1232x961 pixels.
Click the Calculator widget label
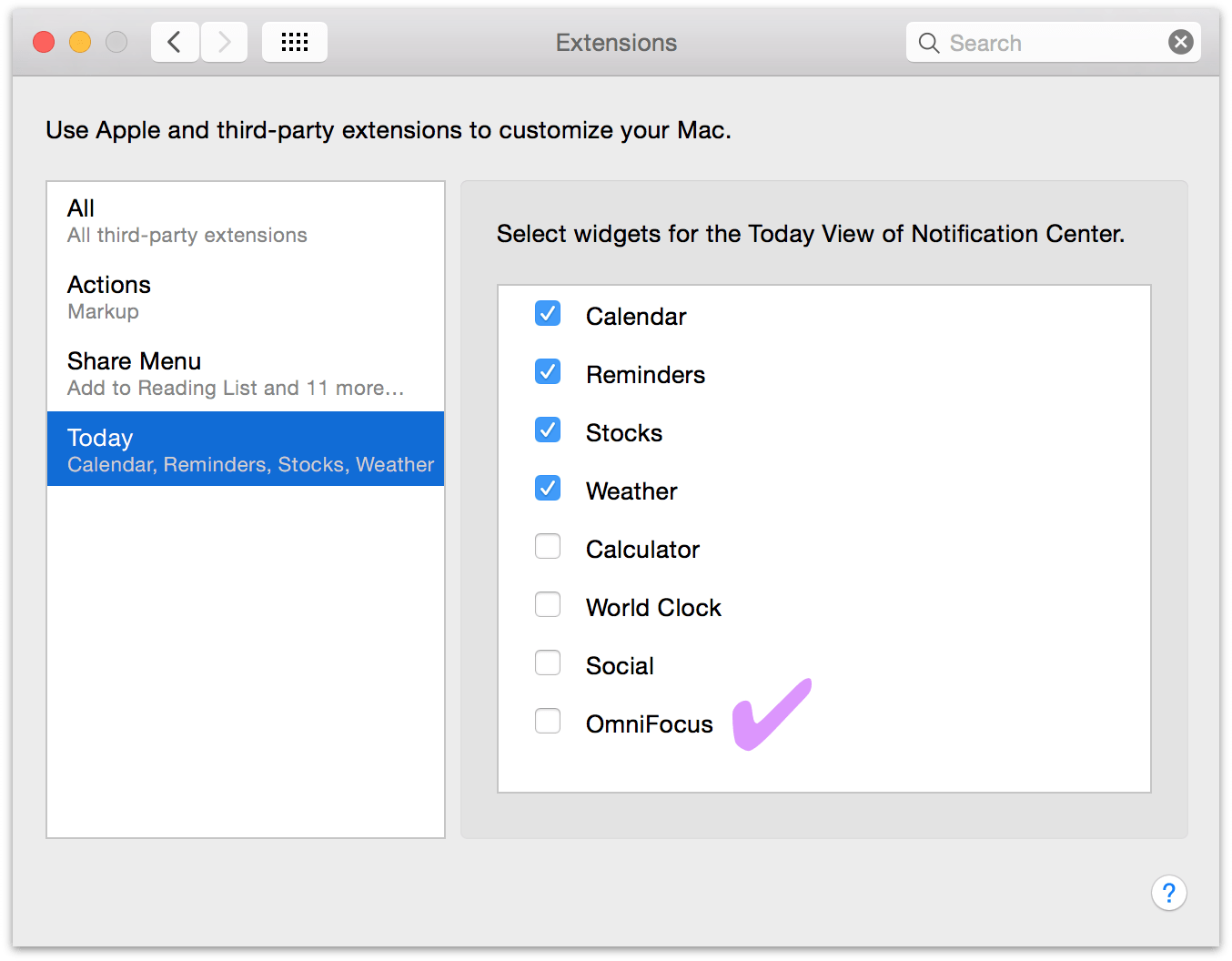point(642,550)
